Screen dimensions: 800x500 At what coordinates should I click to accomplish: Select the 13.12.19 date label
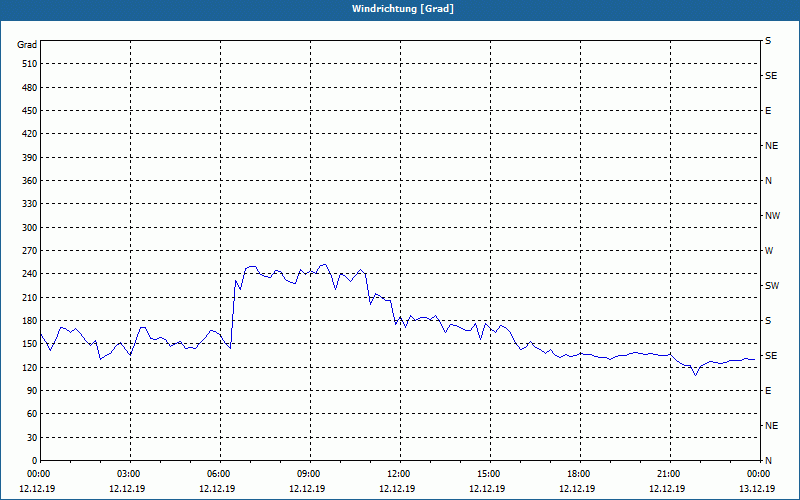point(757,488)
